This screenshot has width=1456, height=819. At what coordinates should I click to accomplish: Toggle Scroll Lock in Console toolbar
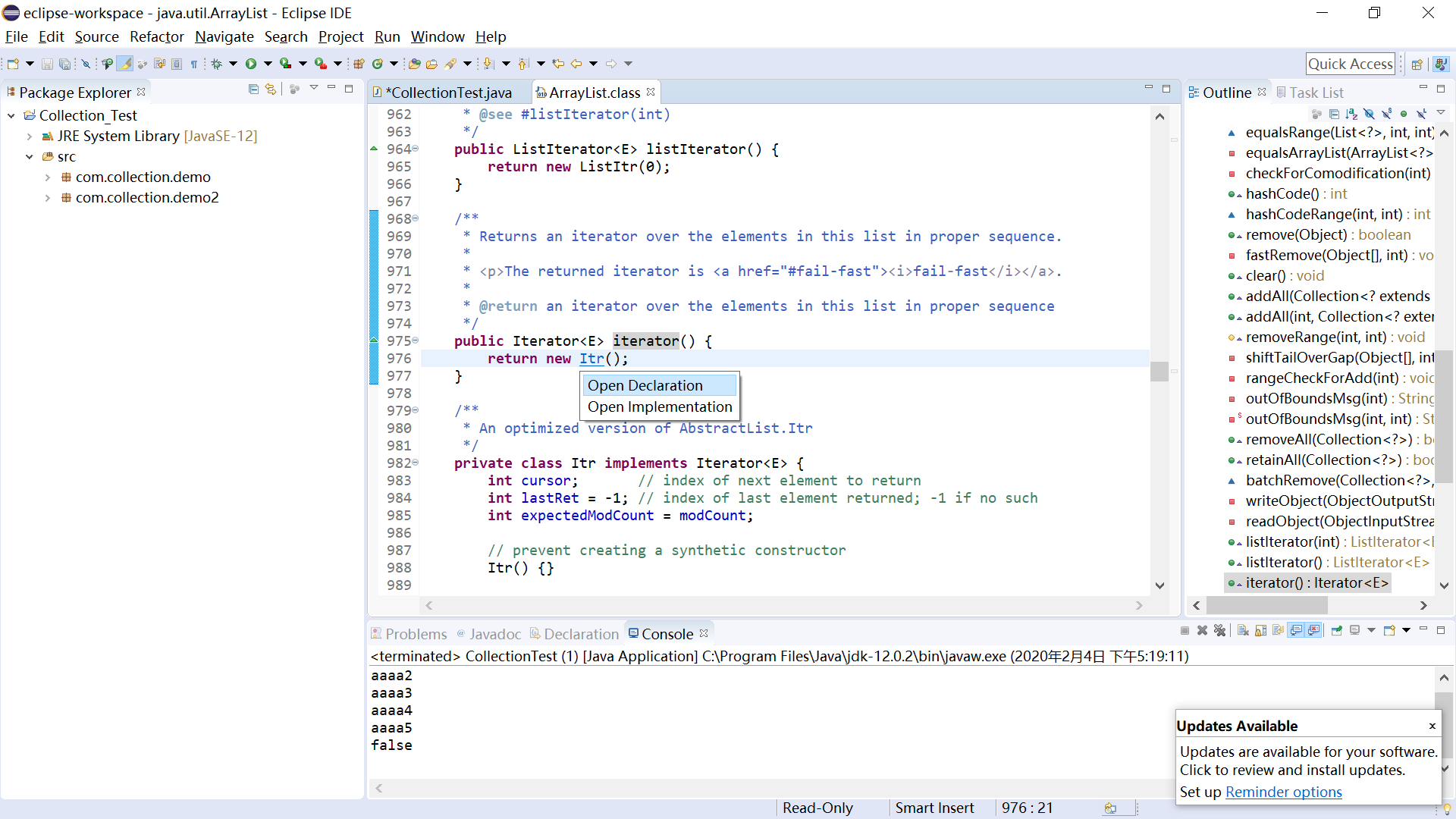click(1260, 630)
